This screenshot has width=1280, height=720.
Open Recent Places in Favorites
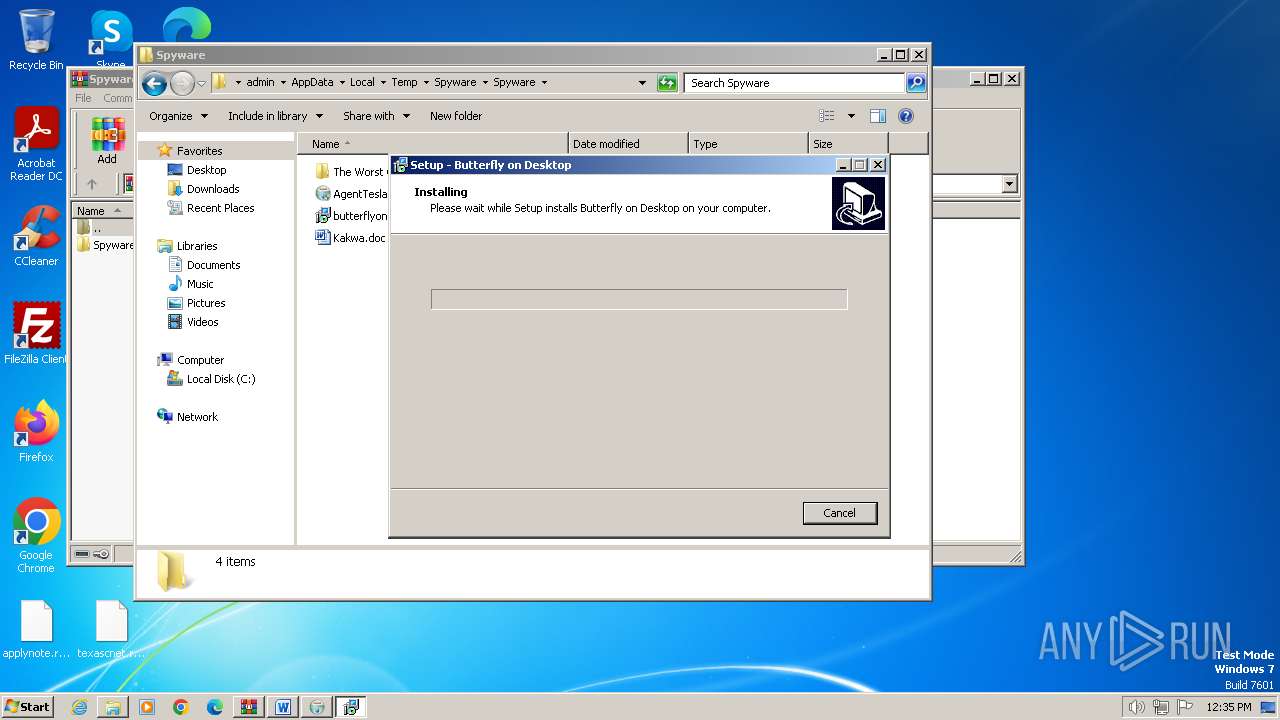point(220,208)
